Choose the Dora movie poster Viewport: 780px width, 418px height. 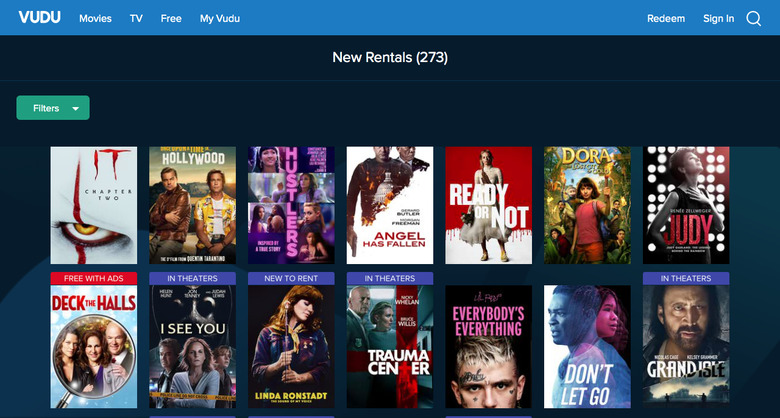click(x=587, y=205)
